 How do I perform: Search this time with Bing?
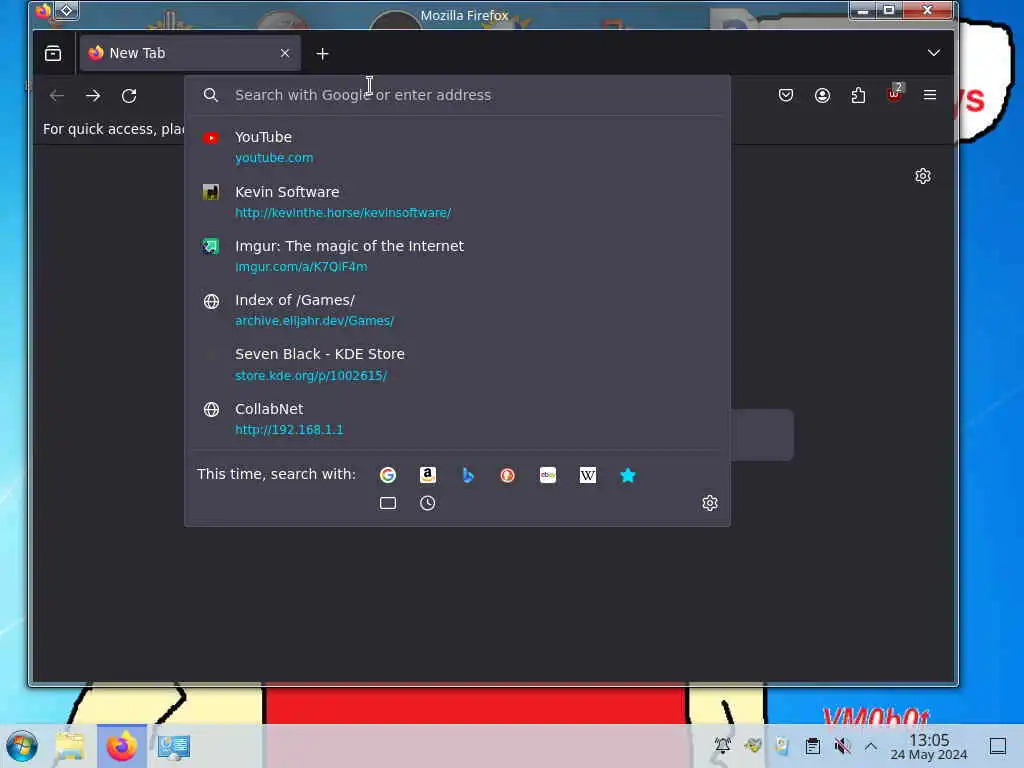(468, 475)
